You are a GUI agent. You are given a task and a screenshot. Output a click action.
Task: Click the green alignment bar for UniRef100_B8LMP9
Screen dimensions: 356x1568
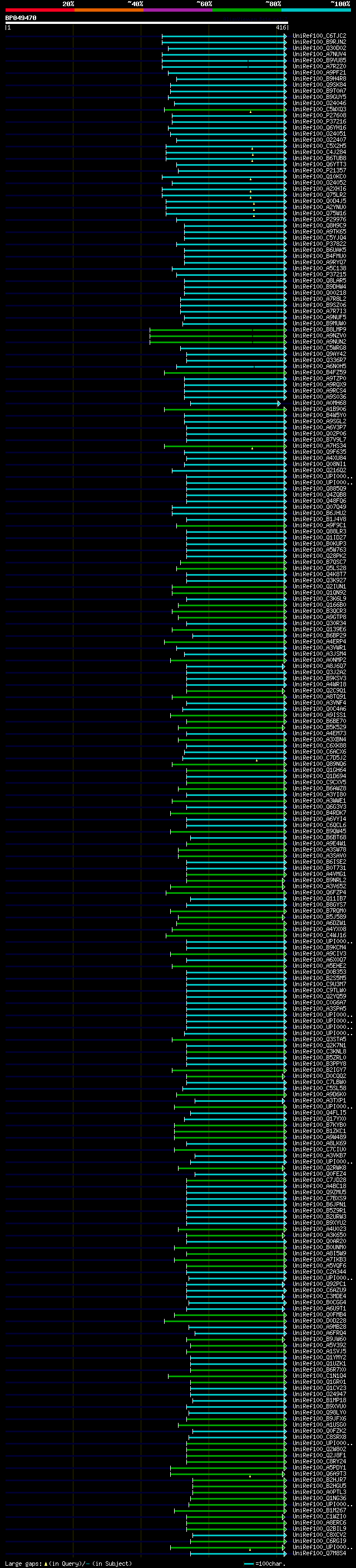(218, 330)
